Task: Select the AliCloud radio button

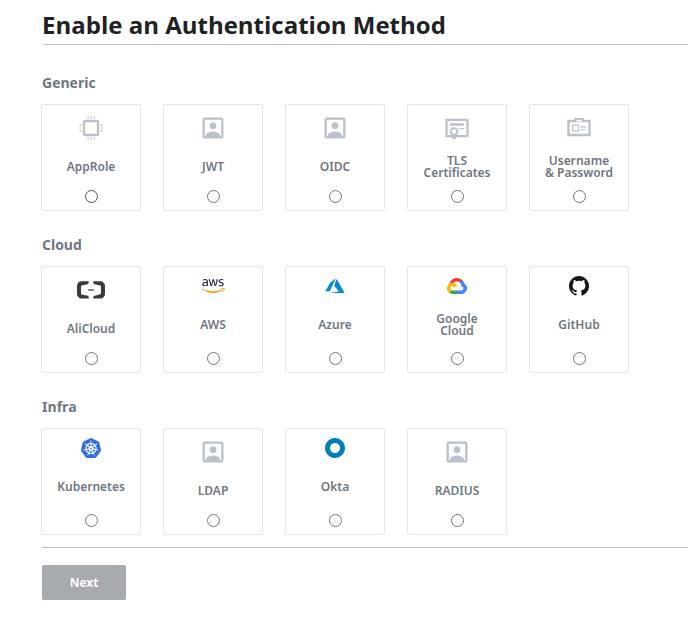Action: [91, 358]
